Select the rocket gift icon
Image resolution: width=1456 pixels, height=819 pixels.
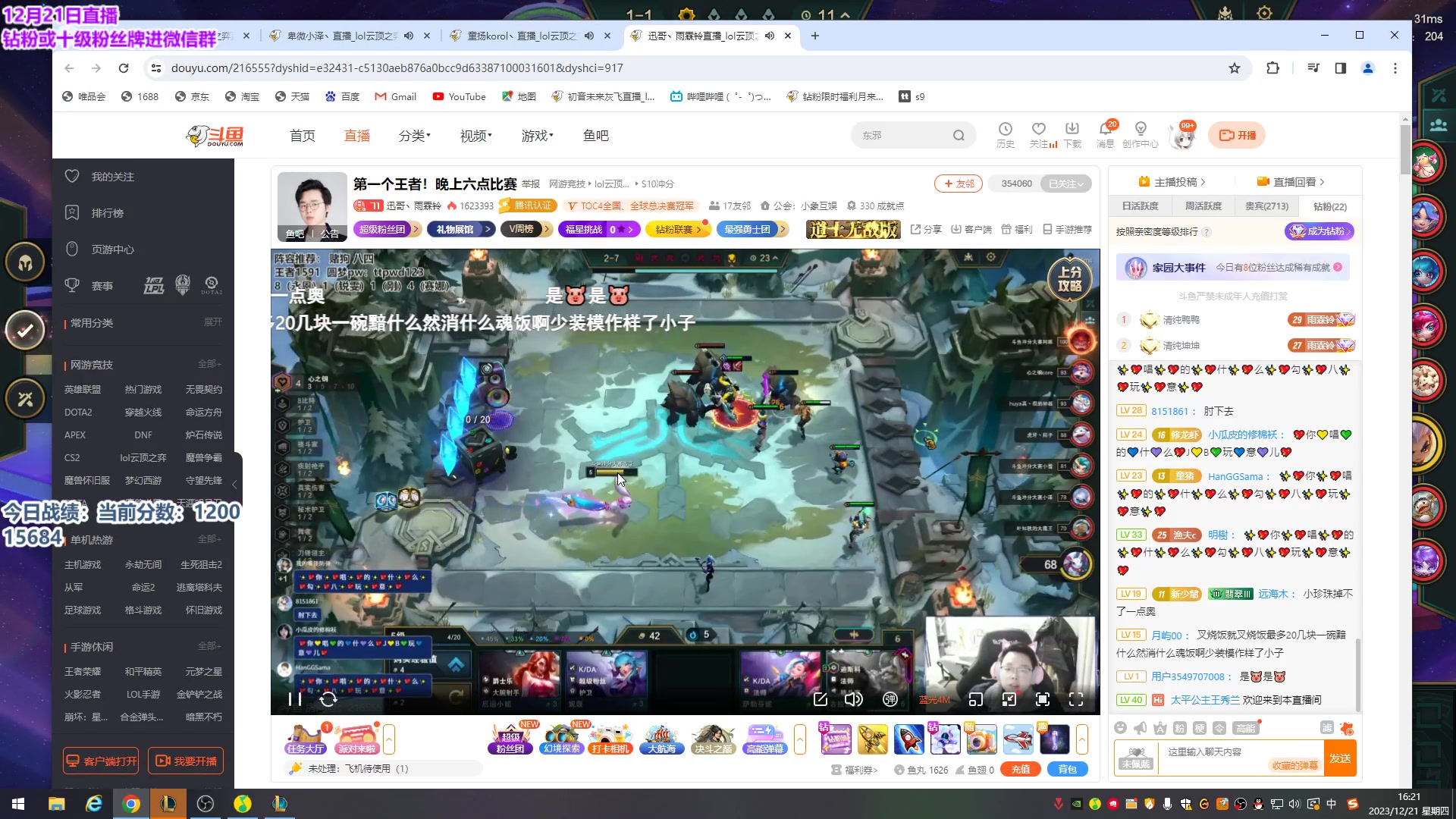click(908, 739)
